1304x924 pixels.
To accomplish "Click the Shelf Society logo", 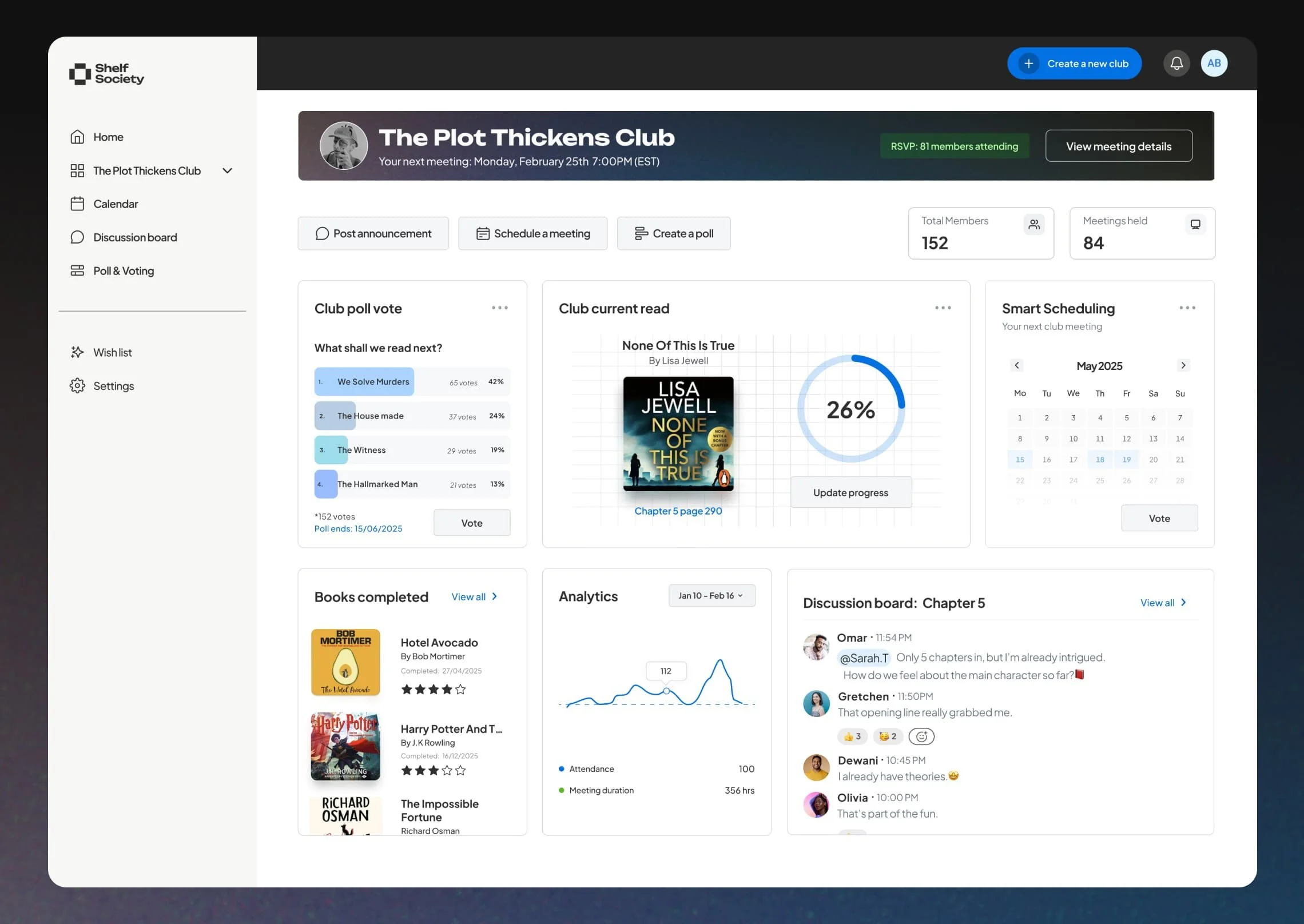I will [x=106, y=74].
